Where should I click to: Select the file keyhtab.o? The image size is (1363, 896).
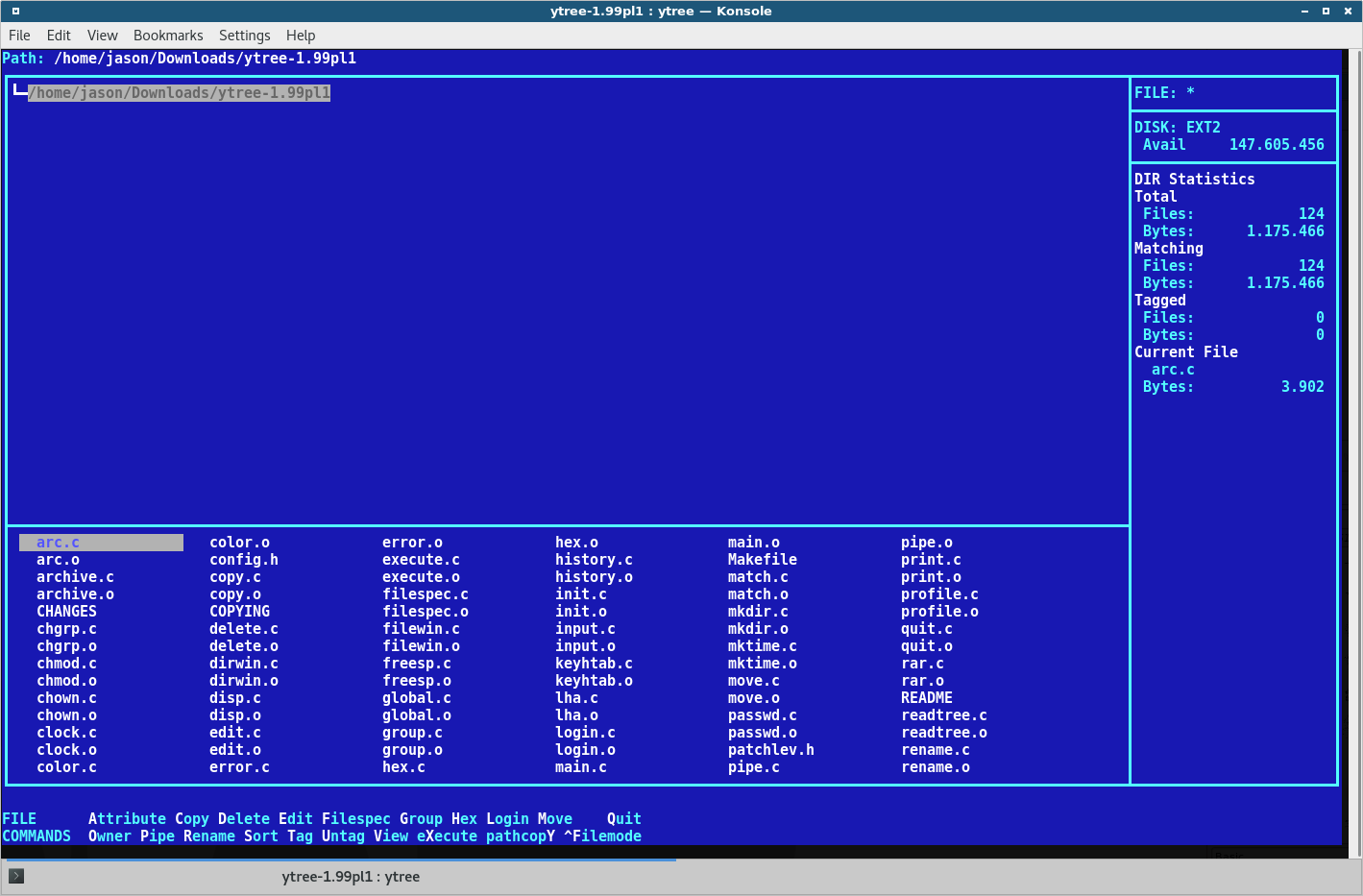(595, 681)
